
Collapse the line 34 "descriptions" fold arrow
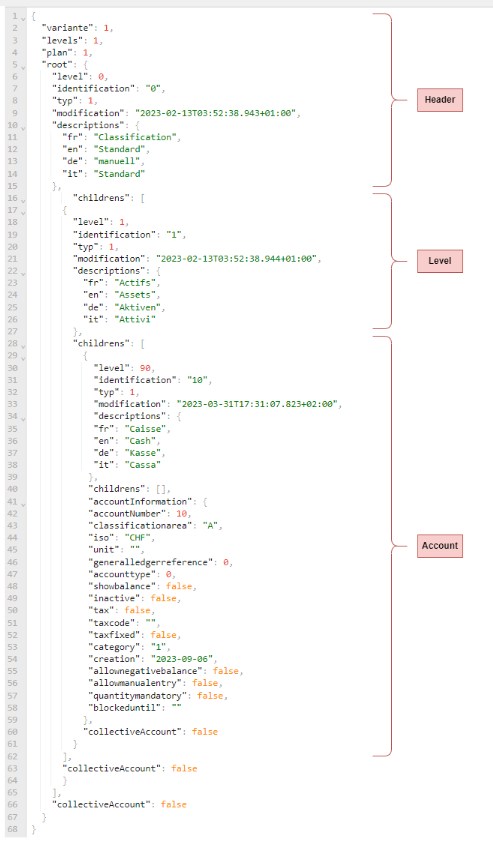(x=23, y=419)
